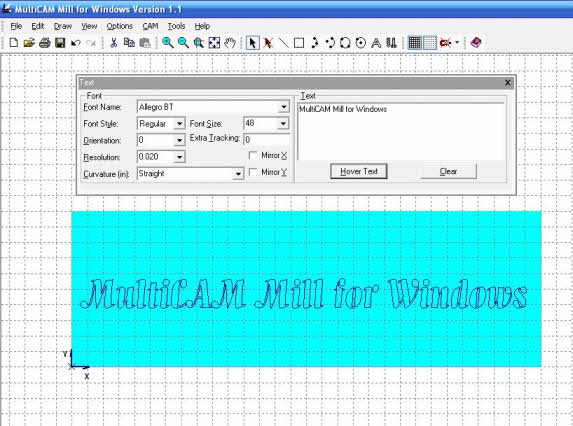Choose the Pan hand tool
The image size is (573, 426).
coord(229,43)
